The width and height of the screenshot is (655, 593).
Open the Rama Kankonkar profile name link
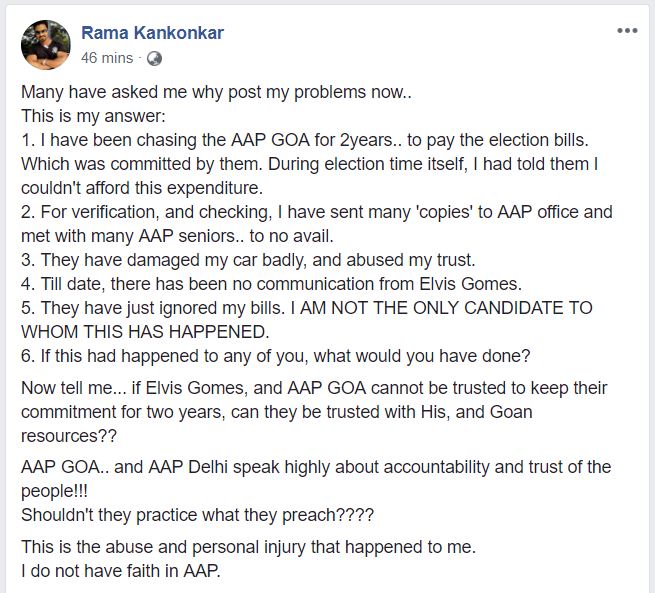coord(152,33)
